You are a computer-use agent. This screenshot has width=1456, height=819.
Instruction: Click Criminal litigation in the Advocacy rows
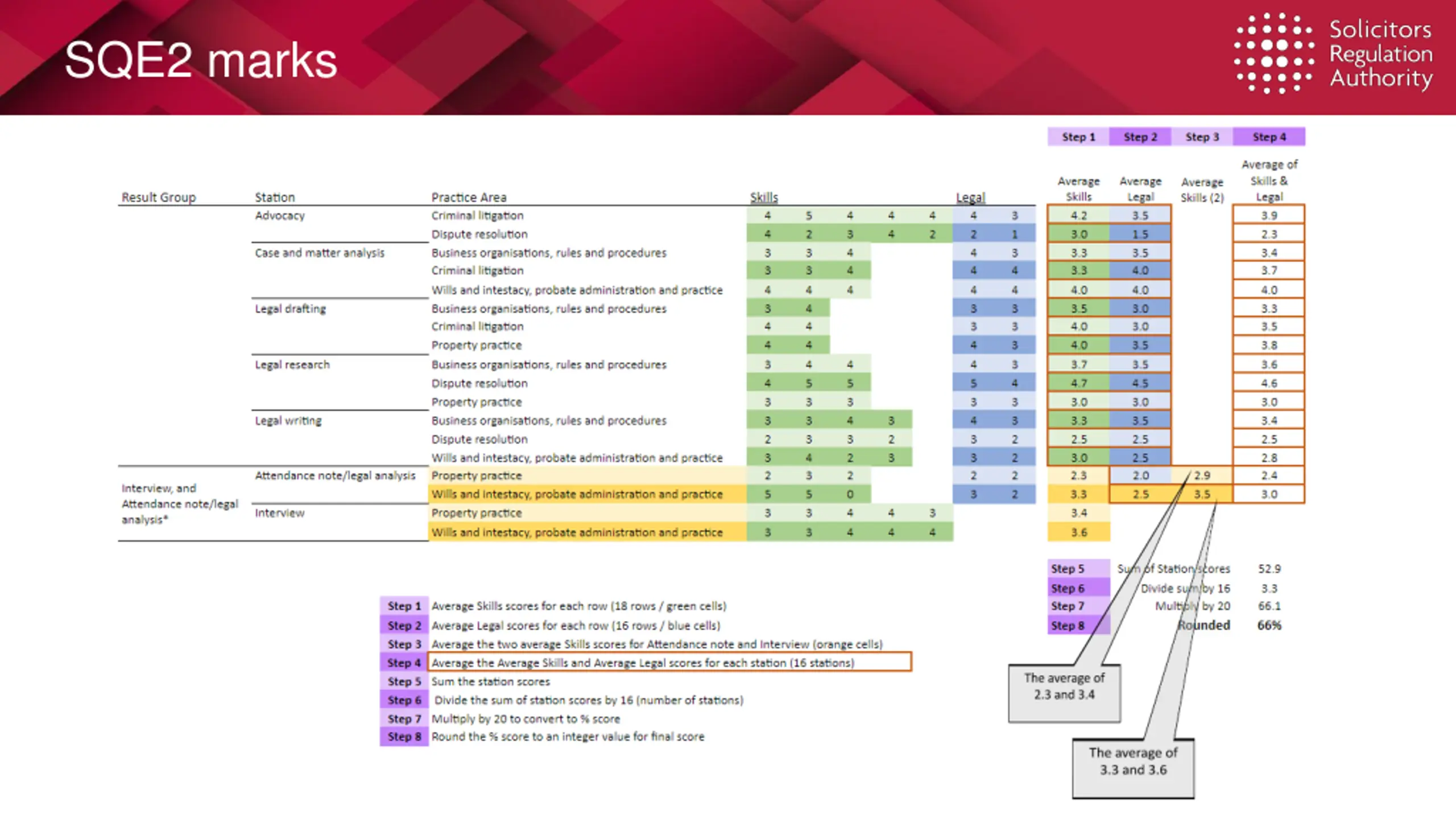(477, 216)
